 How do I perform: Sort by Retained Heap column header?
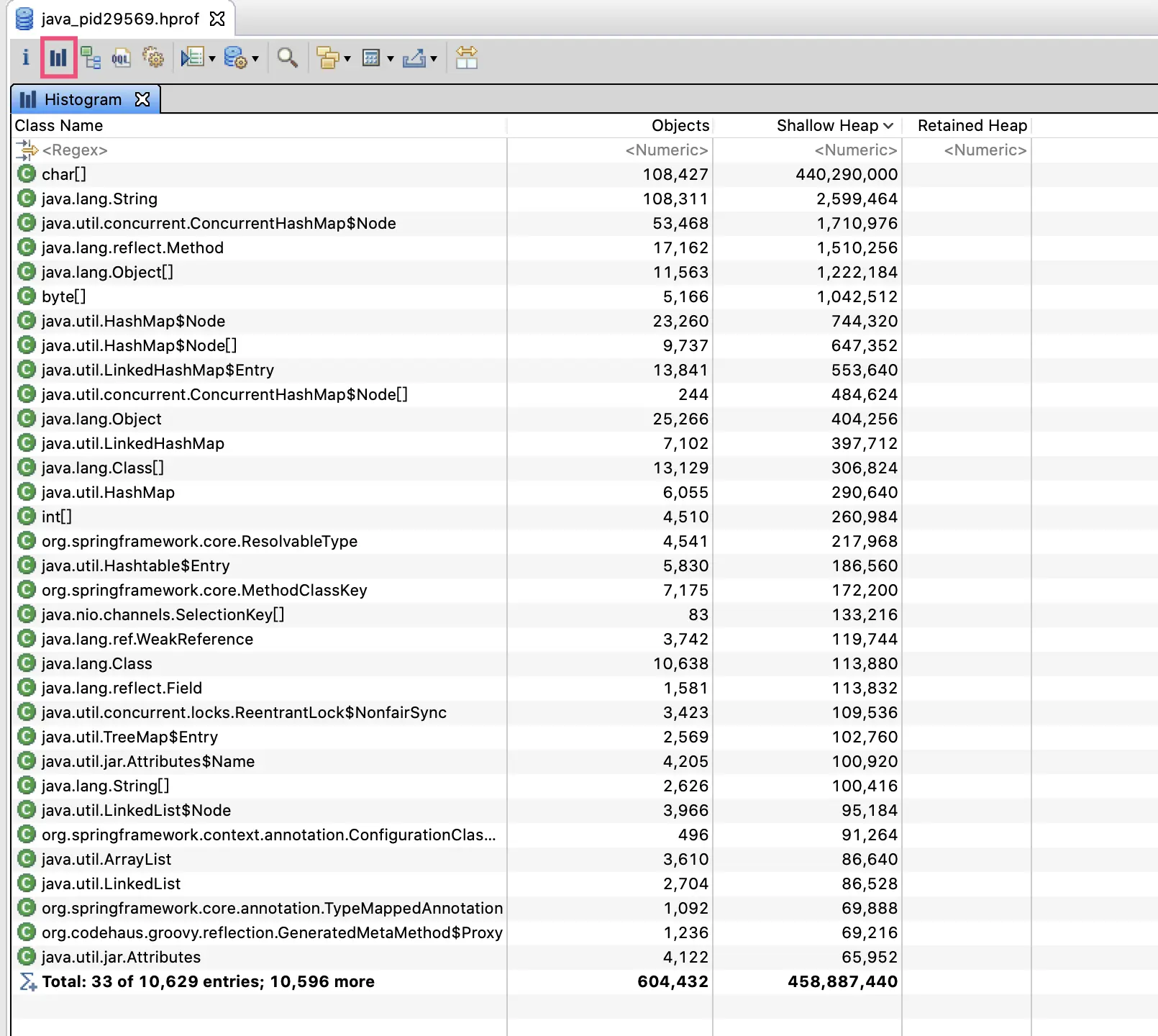point(972,125)
